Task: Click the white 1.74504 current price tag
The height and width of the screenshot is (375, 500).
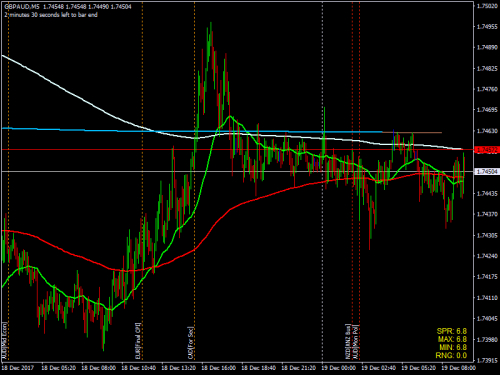Action: tap(486, 171)
